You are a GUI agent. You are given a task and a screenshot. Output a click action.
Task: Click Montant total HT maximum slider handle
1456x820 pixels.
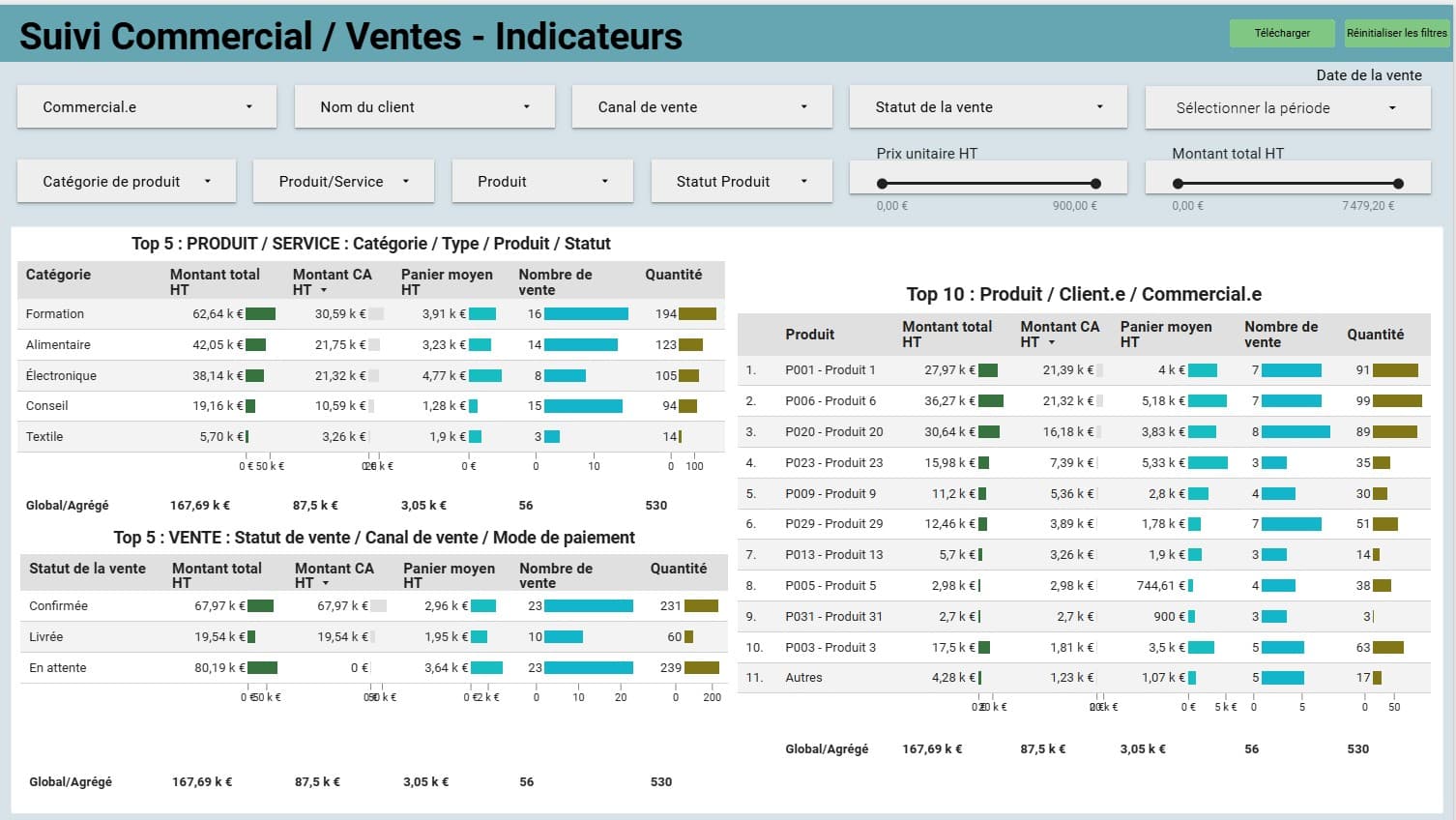coord(1398,184)
